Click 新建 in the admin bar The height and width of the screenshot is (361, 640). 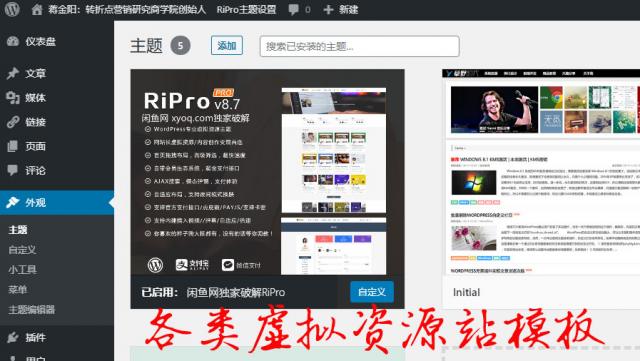348,9
